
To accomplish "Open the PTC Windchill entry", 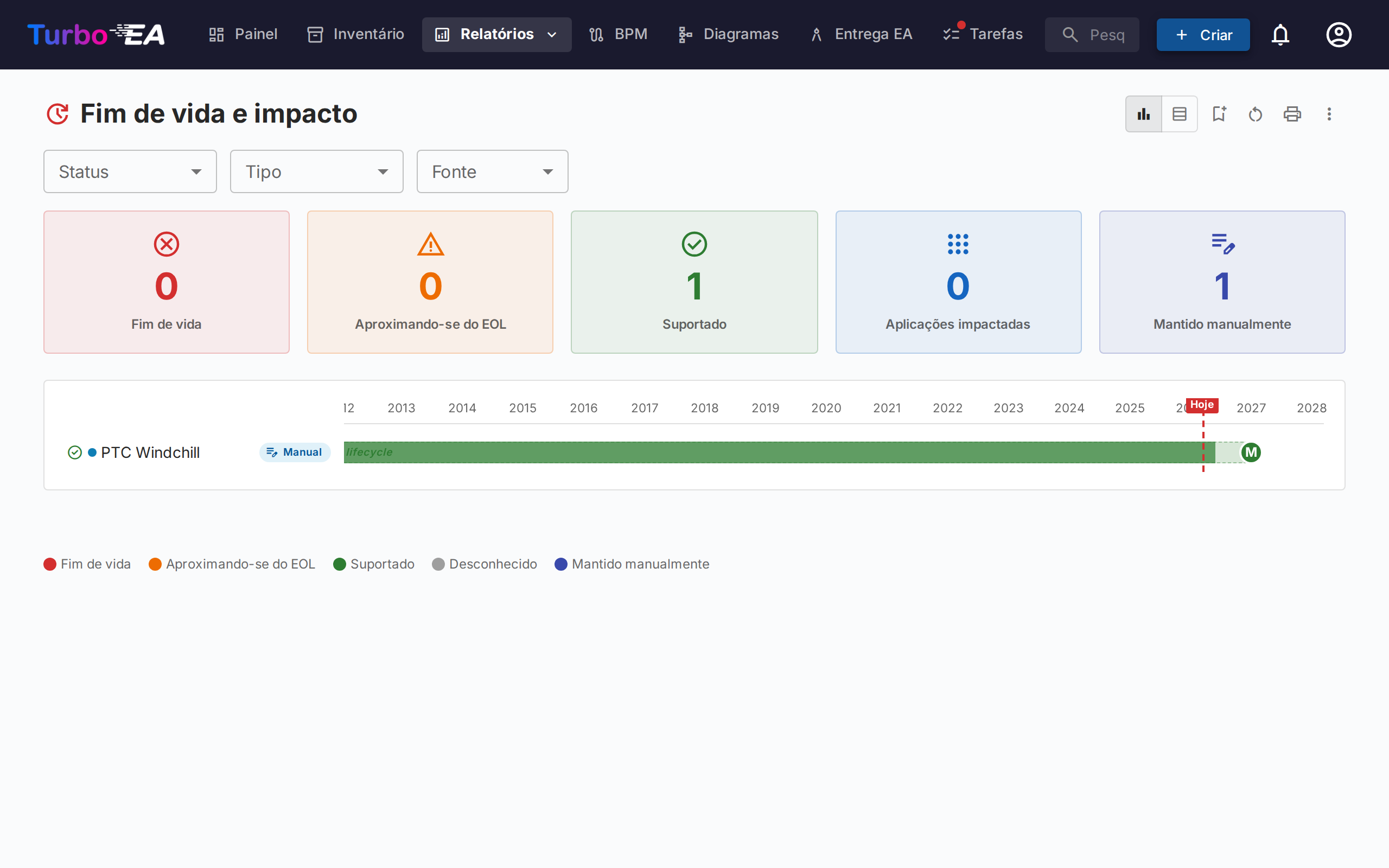I will pyautogui.click(x=150, y=452).
